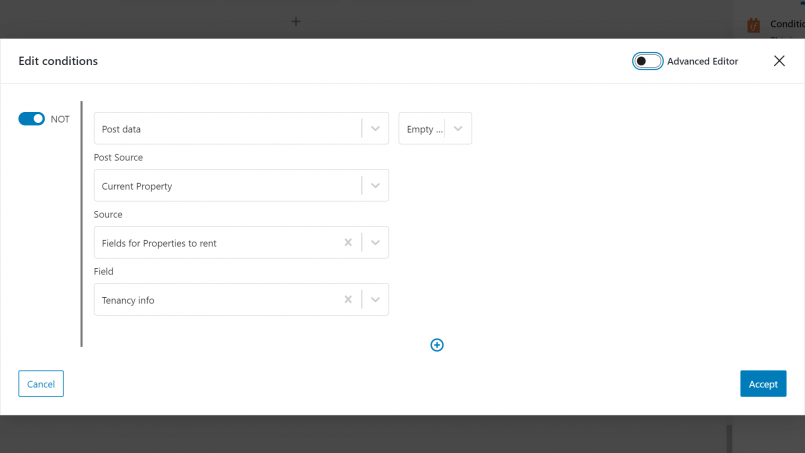The height and width of the screenshot is (453, 805).
Task: Click the Post Source label
Action: click(118, 158)
